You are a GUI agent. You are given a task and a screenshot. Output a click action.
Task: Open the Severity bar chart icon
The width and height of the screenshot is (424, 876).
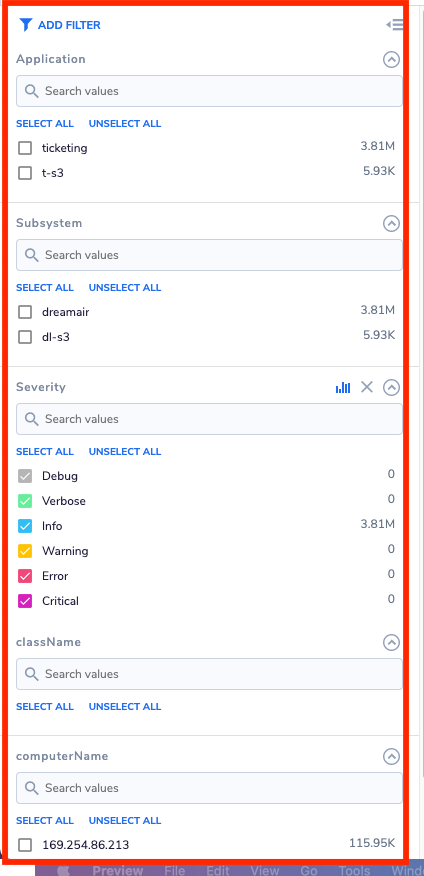click(x=343, y=387)
